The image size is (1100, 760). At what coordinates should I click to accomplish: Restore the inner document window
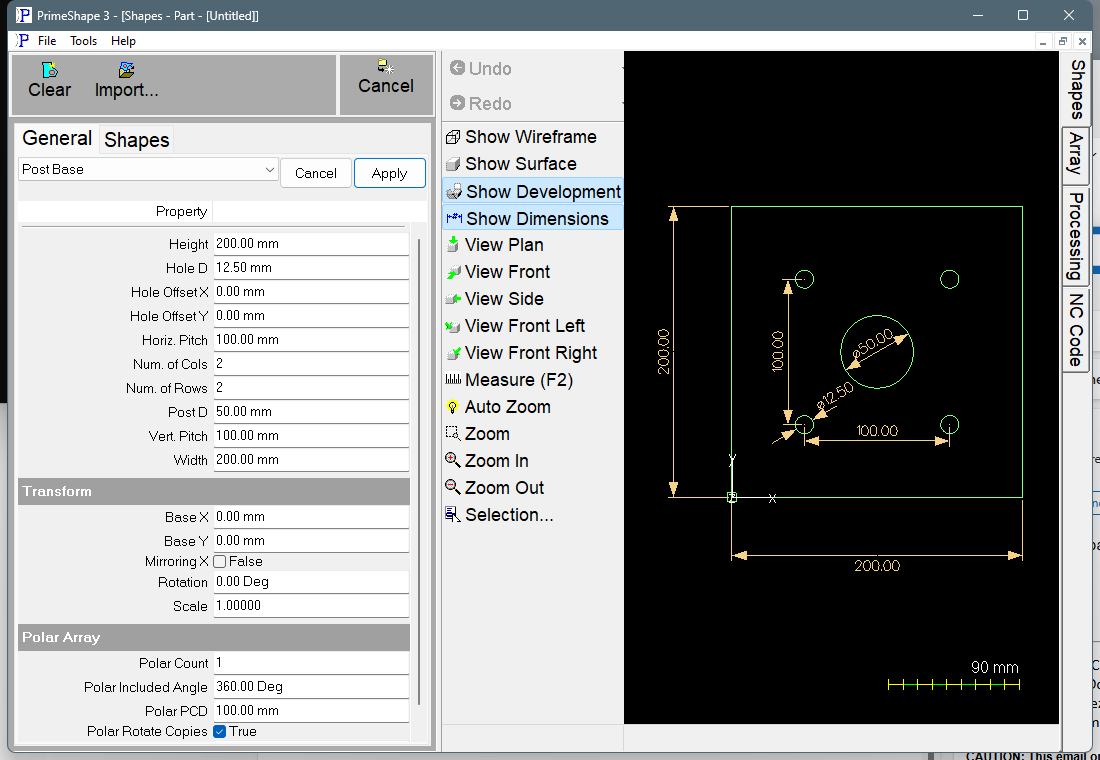point(1062,41)
